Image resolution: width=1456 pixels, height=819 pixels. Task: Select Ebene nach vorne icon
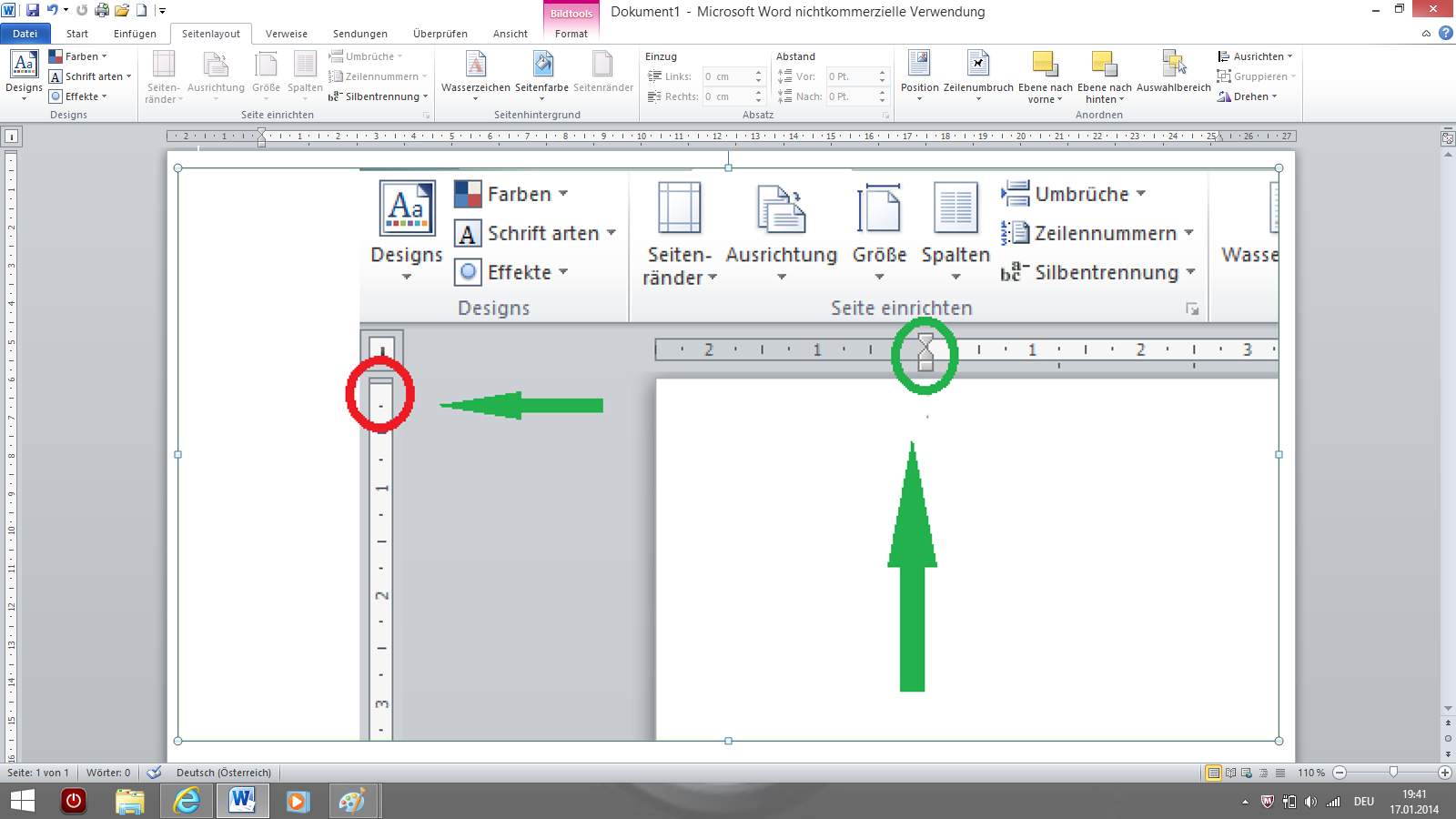click(1045, 66)
